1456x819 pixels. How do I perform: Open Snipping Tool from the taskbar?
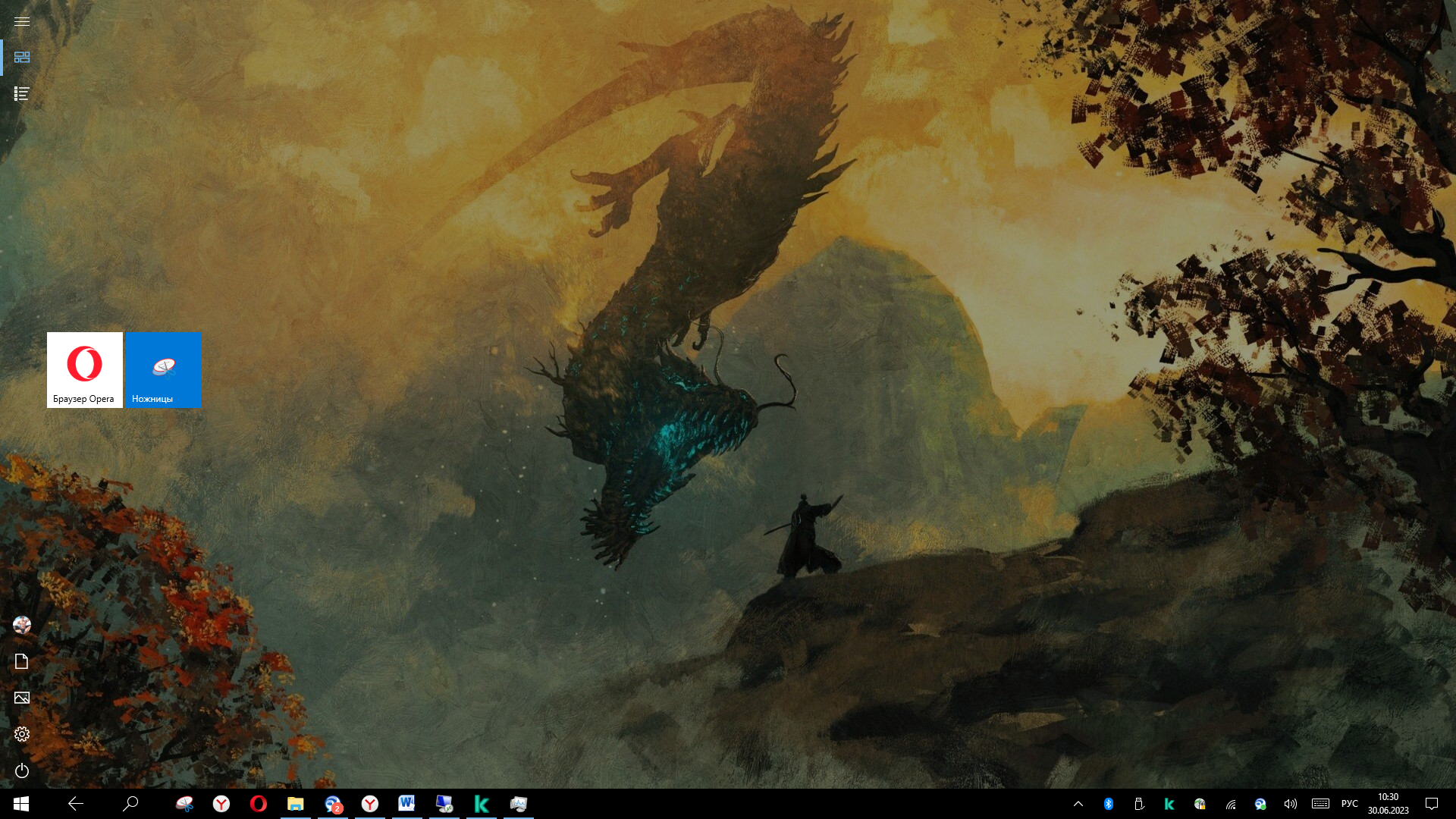point(184,804)
